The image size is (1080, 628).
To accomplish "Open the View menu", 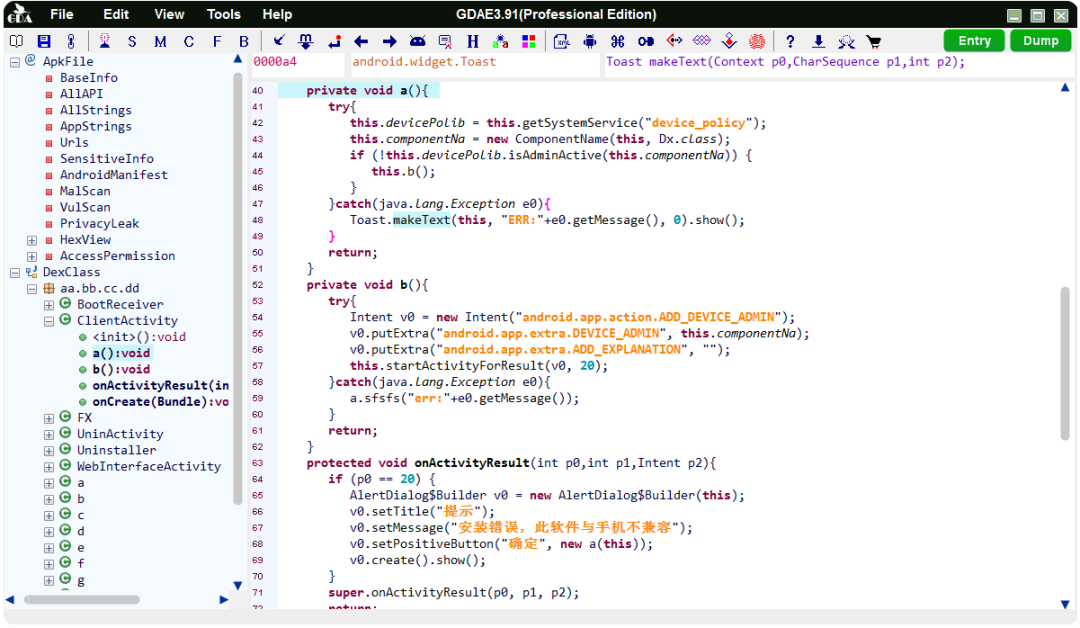I will click(169, 14).
